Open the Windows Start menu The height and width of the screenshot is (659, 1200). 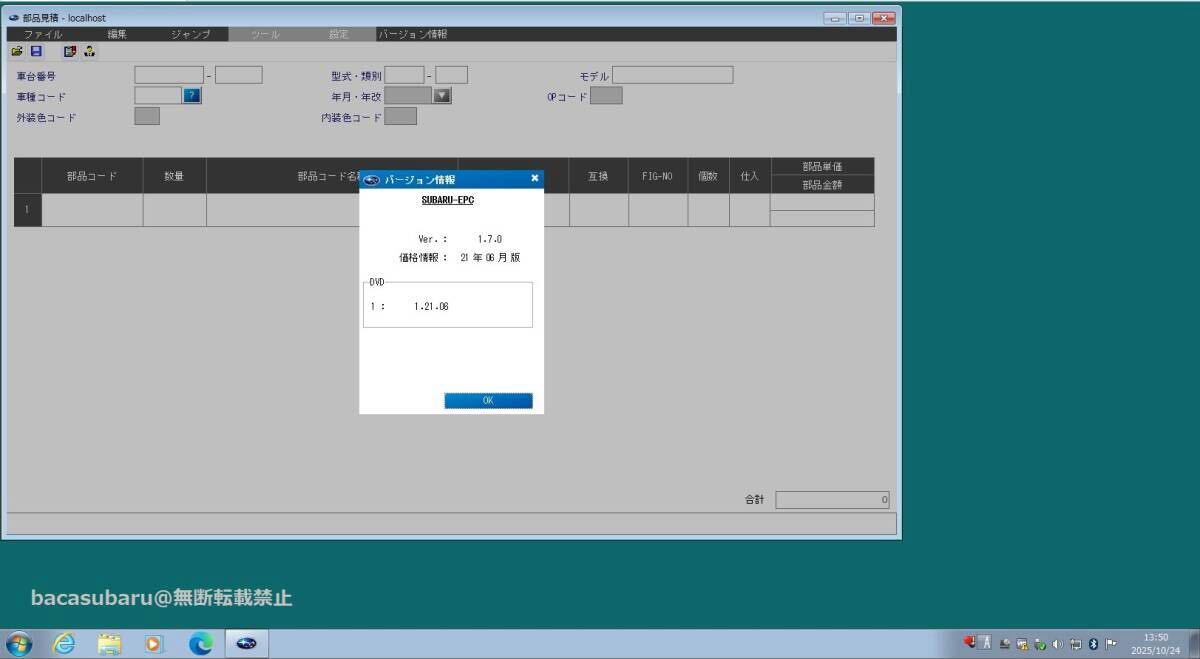(18, 643)
